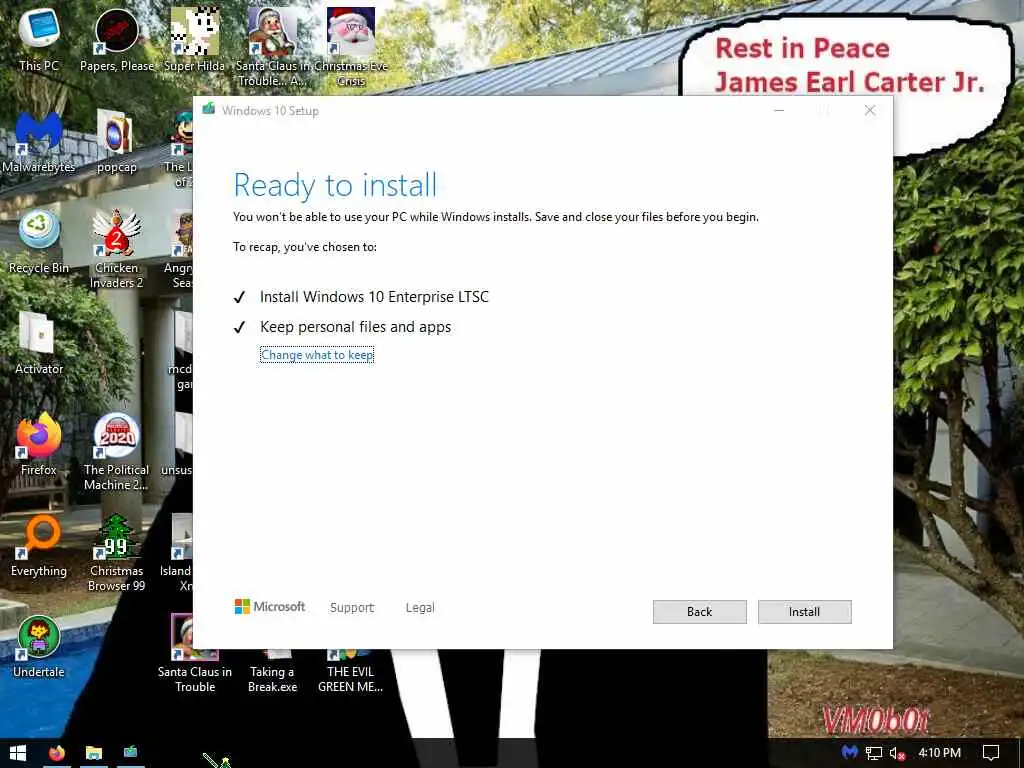Open the Recycle Bin

click(x=39, y=242)
